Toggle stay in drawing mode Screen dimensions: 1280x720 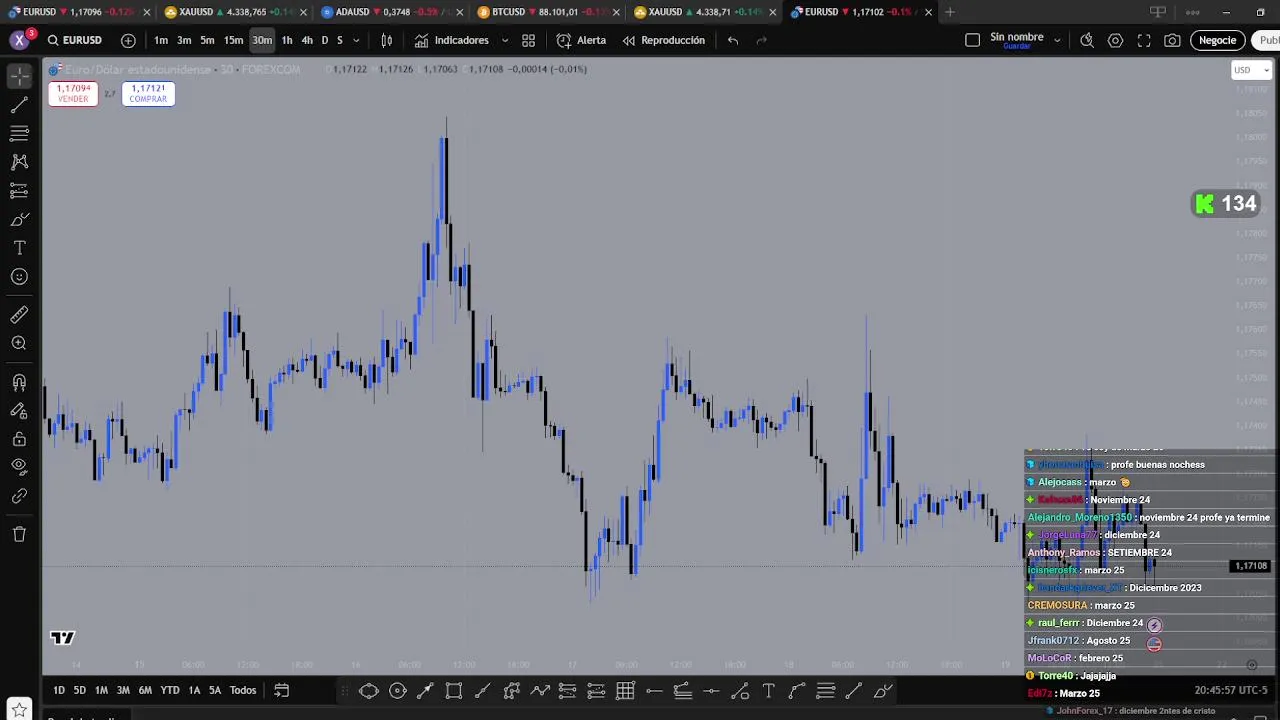coord(19,410)
